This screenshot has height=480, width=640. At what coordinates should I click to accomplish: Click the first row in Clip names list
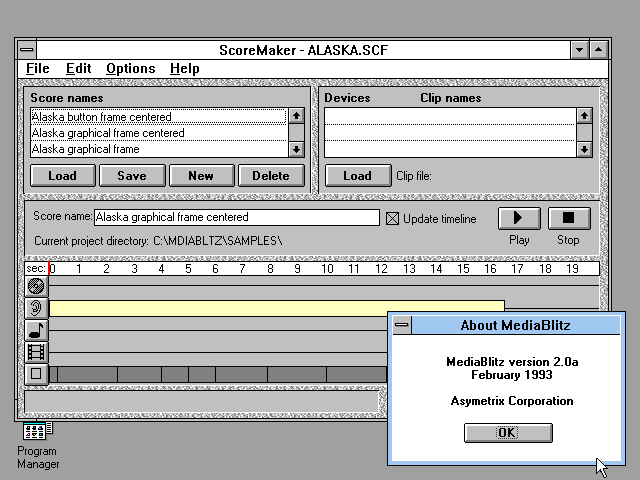coord(450,117)
